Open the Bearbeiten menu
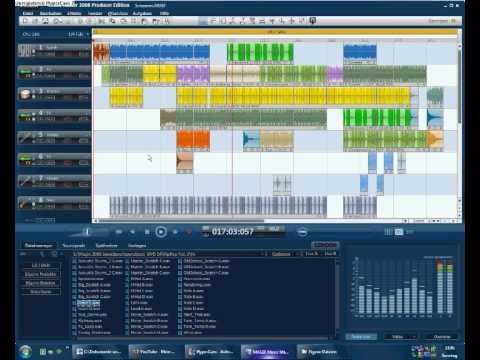This screenshot has height=360, width=480. tap(50, 13)
